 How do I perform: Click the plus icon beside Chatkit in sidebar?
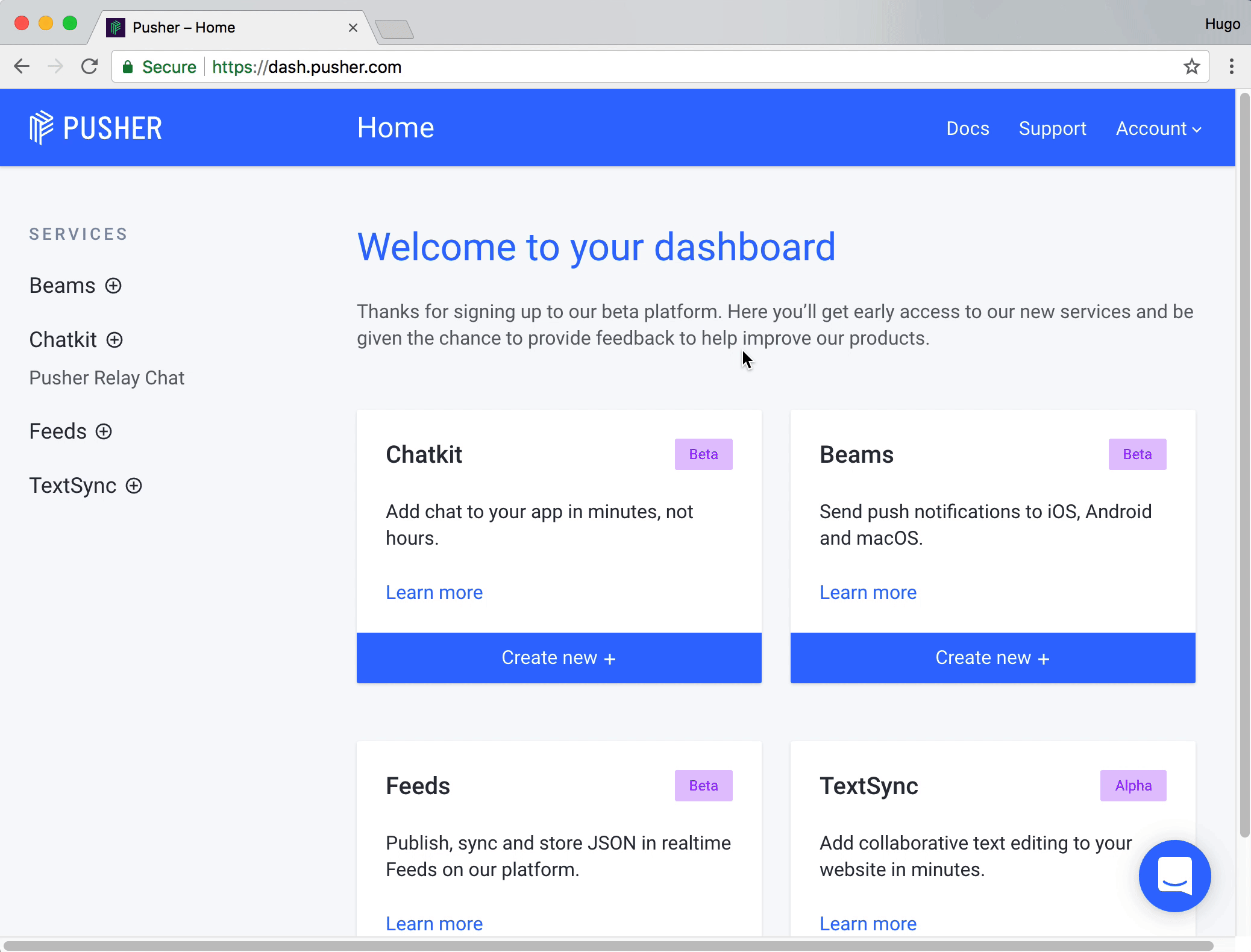point(114,340)
